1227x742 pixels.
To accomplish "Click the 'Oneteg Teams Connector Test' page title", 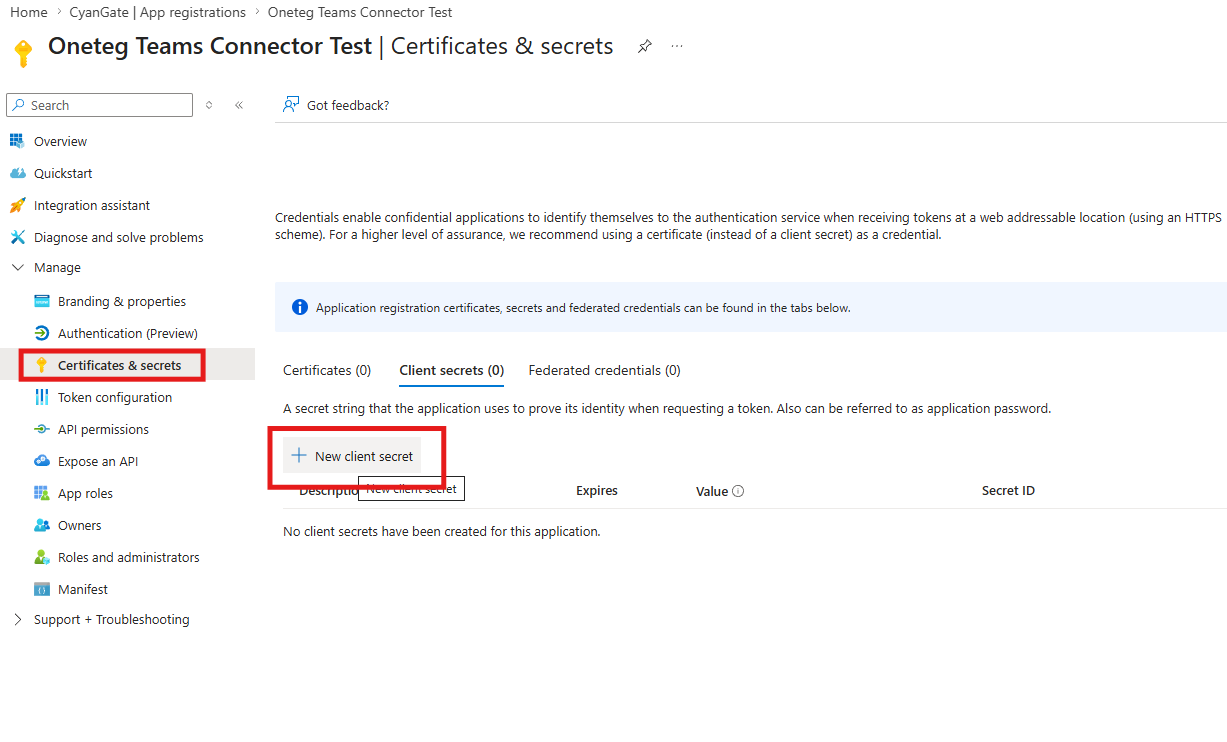I will pos(210,46).
